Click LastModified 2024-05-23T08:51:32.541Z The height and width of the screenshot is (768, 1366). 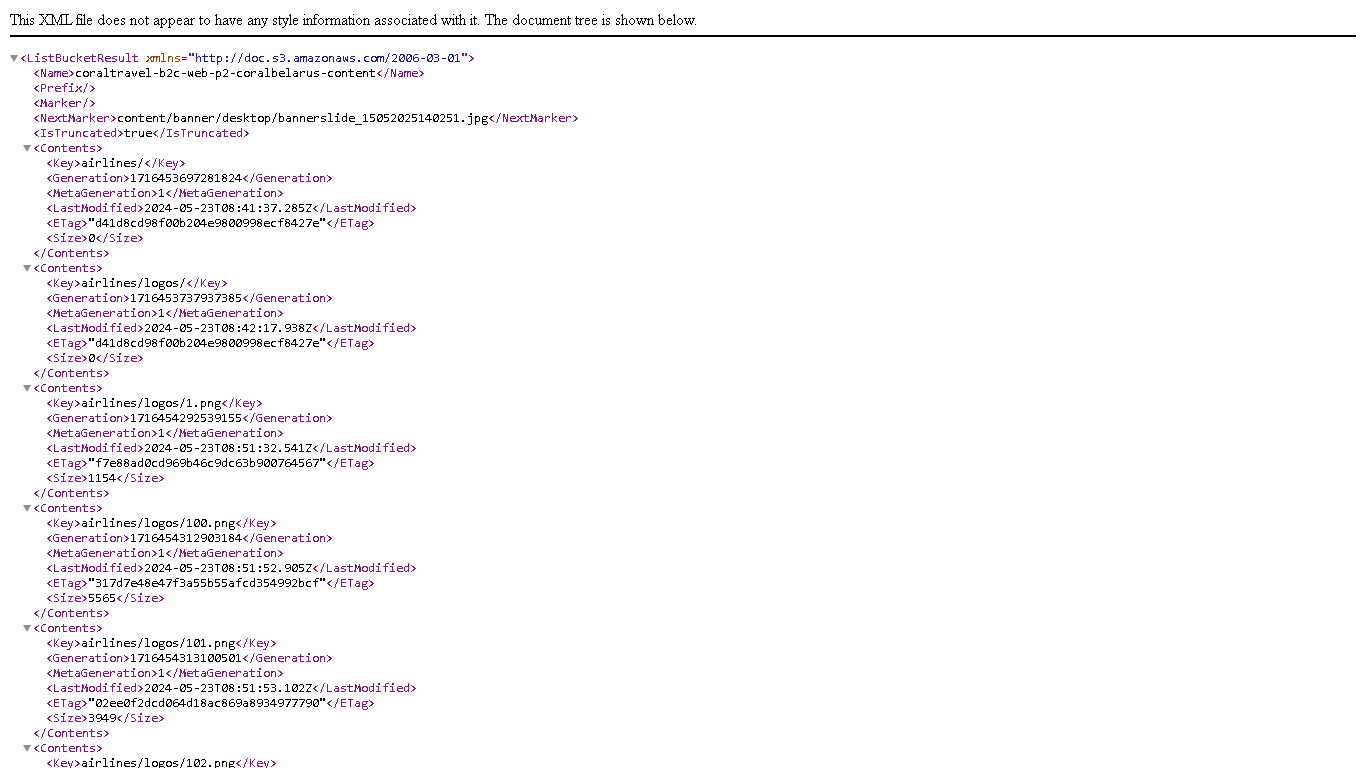tap(229, 448)
